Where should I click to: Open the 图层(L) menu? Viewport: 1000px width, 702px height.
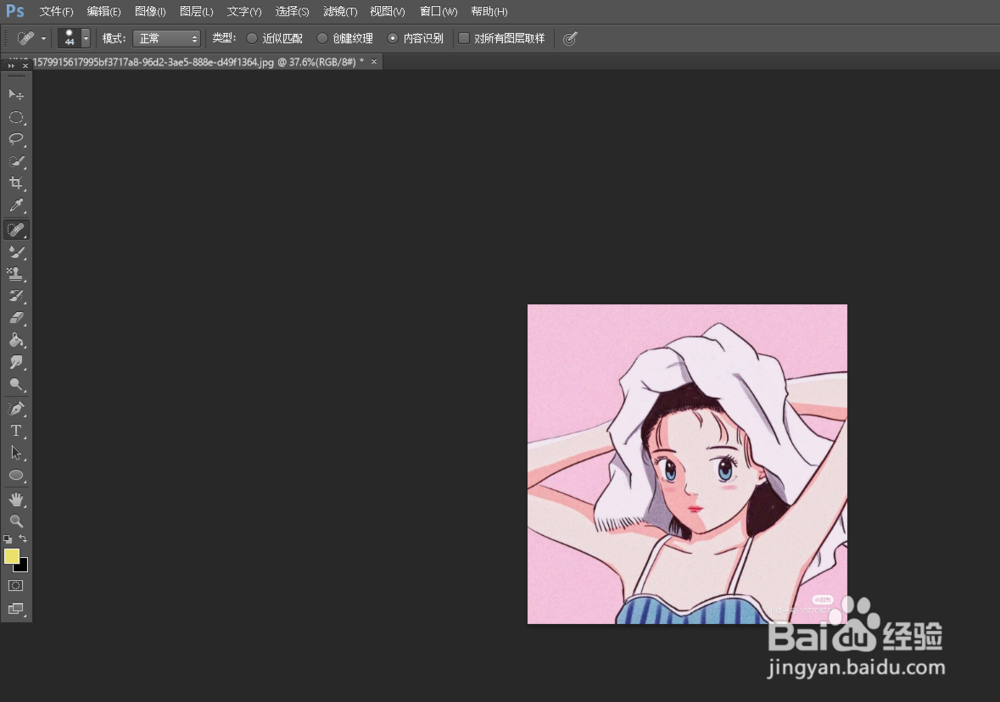[196, 11]
